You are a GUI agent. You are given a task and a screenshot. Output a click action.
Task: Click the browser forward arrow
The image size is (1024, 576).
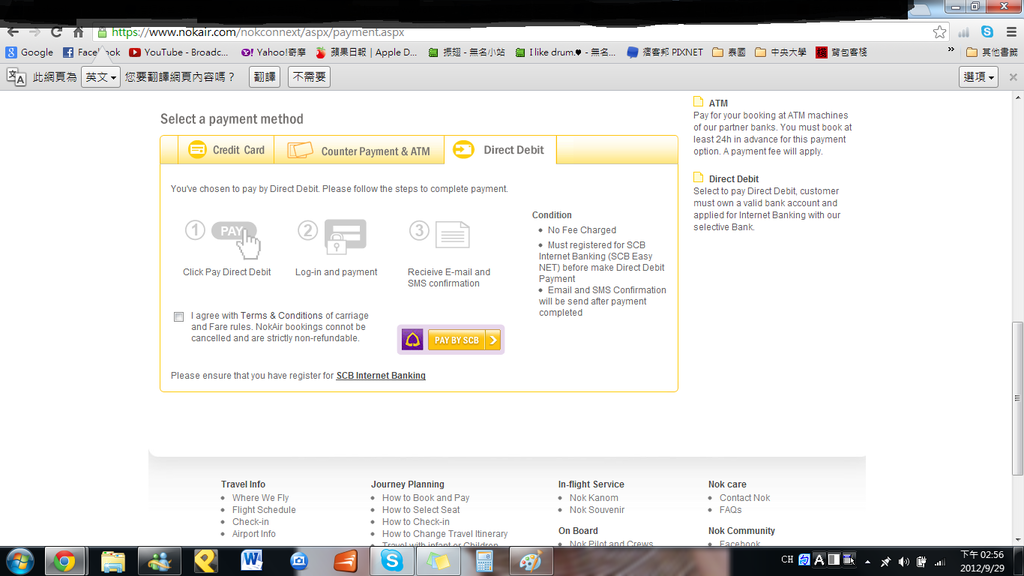pyautogui.click(x=35, y=32)
